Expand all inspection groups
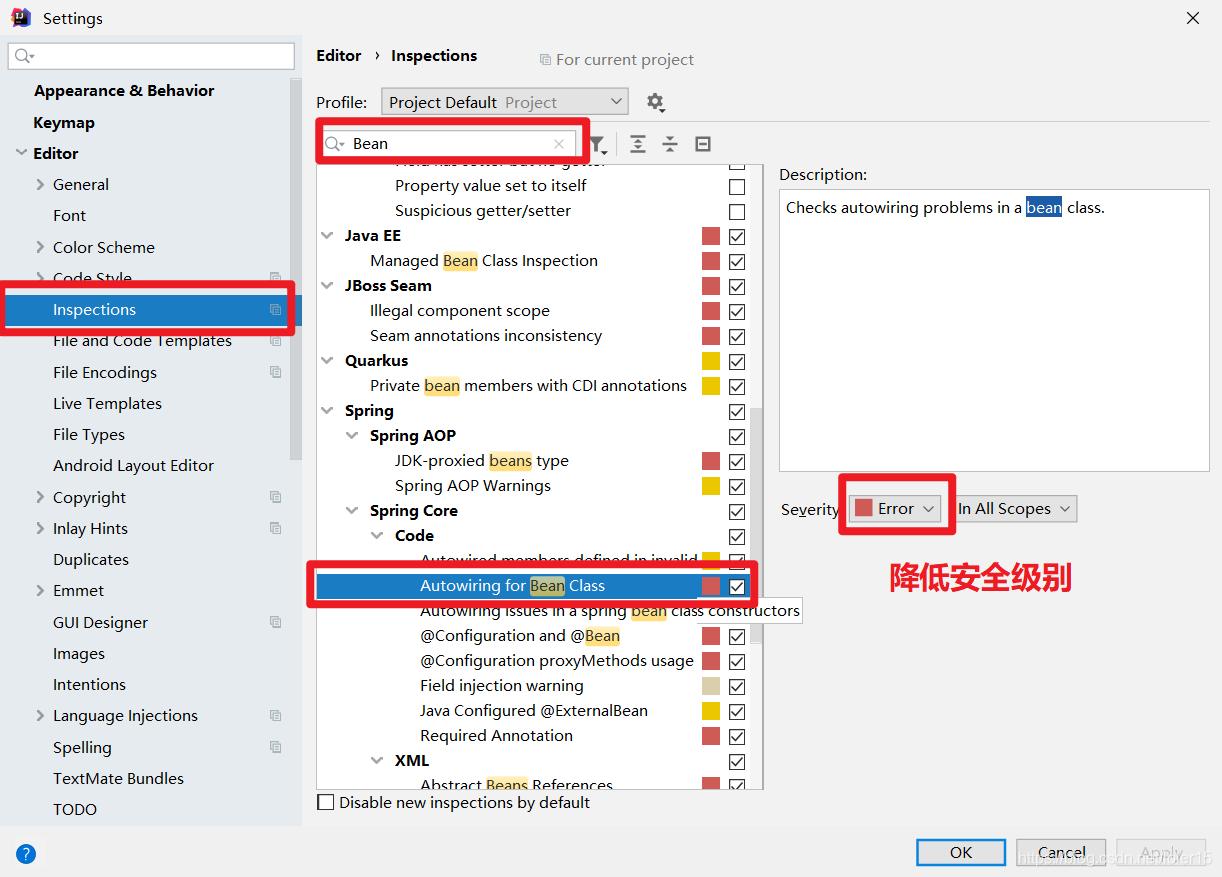 pos(638,144)
